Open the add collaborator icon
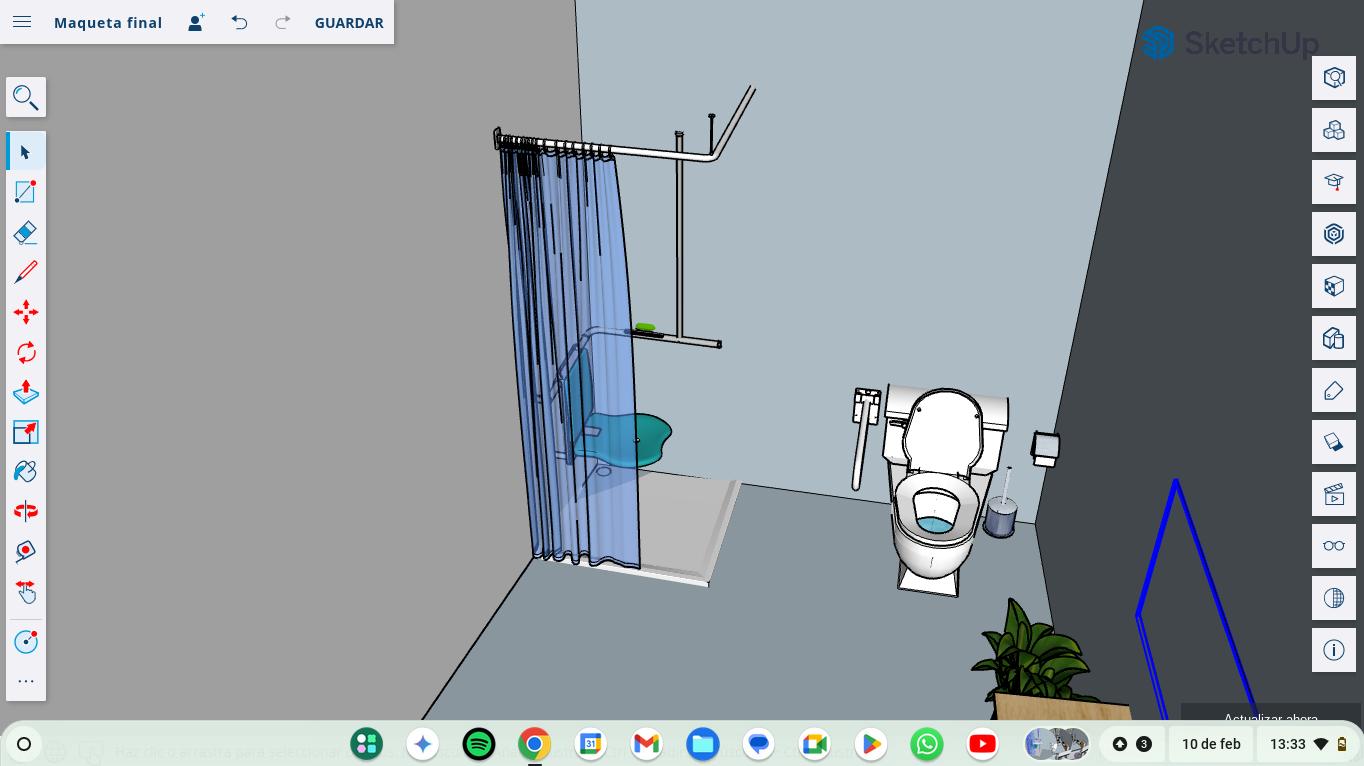Image resolution: width=1364 pixels, height=766 pixels. [x=196, y=22]
